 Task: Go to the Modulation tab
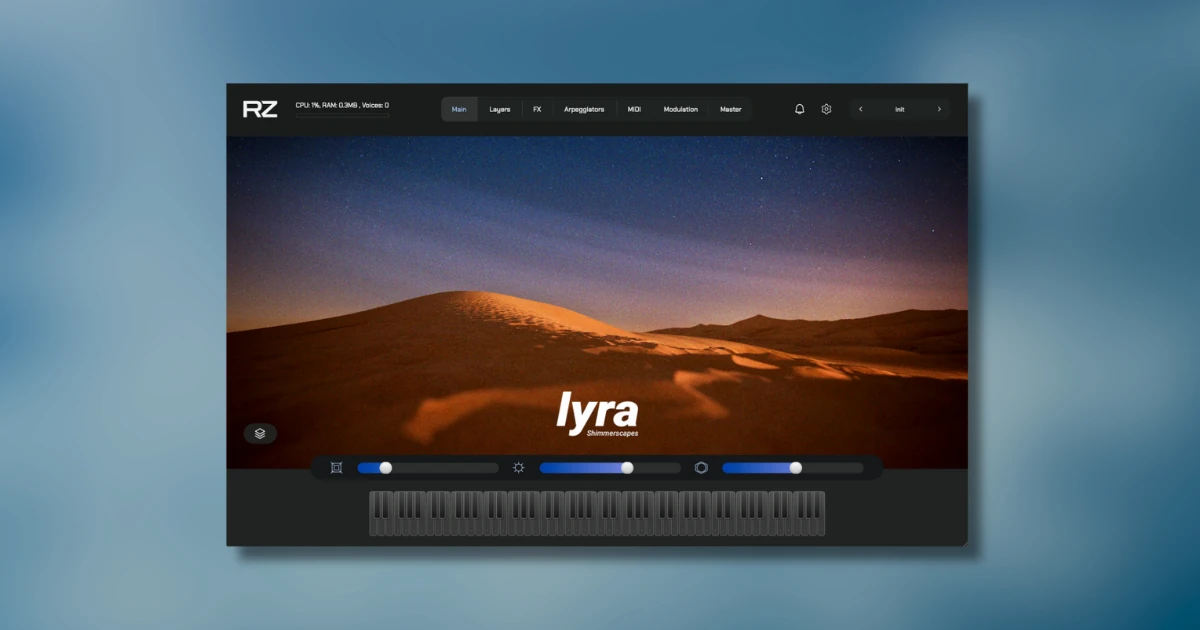coord(681,109)
